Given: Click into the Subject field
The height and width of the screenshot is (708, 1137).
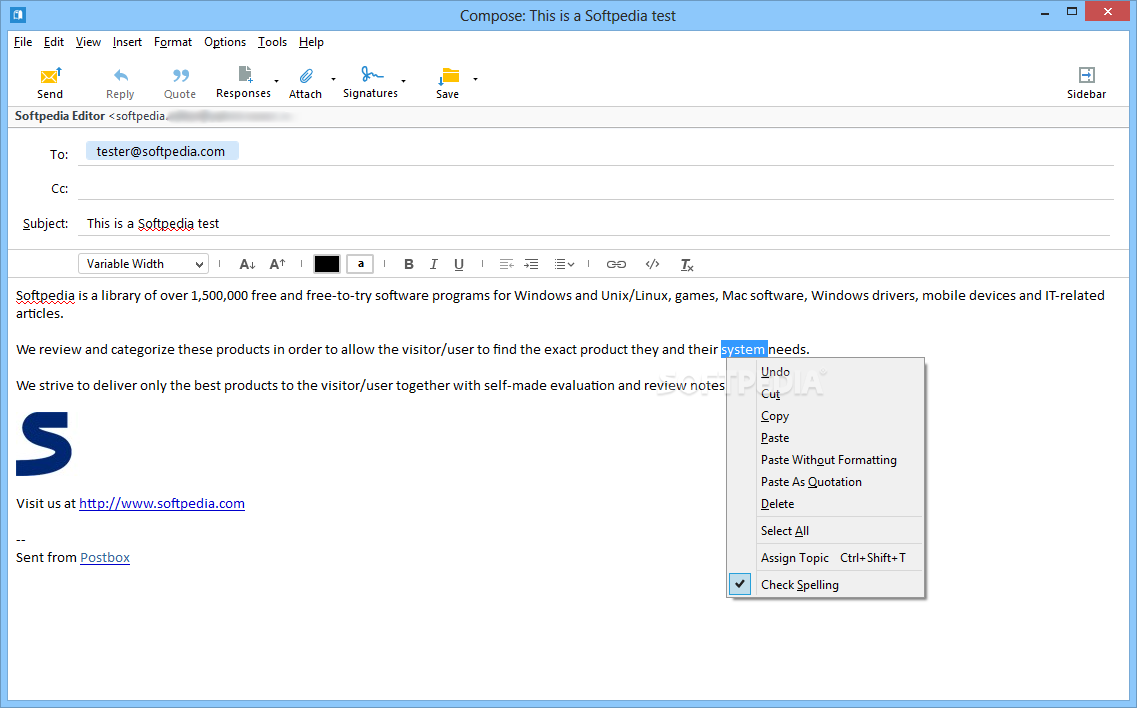Looking at the screenshot, I should tap(595, 223).
